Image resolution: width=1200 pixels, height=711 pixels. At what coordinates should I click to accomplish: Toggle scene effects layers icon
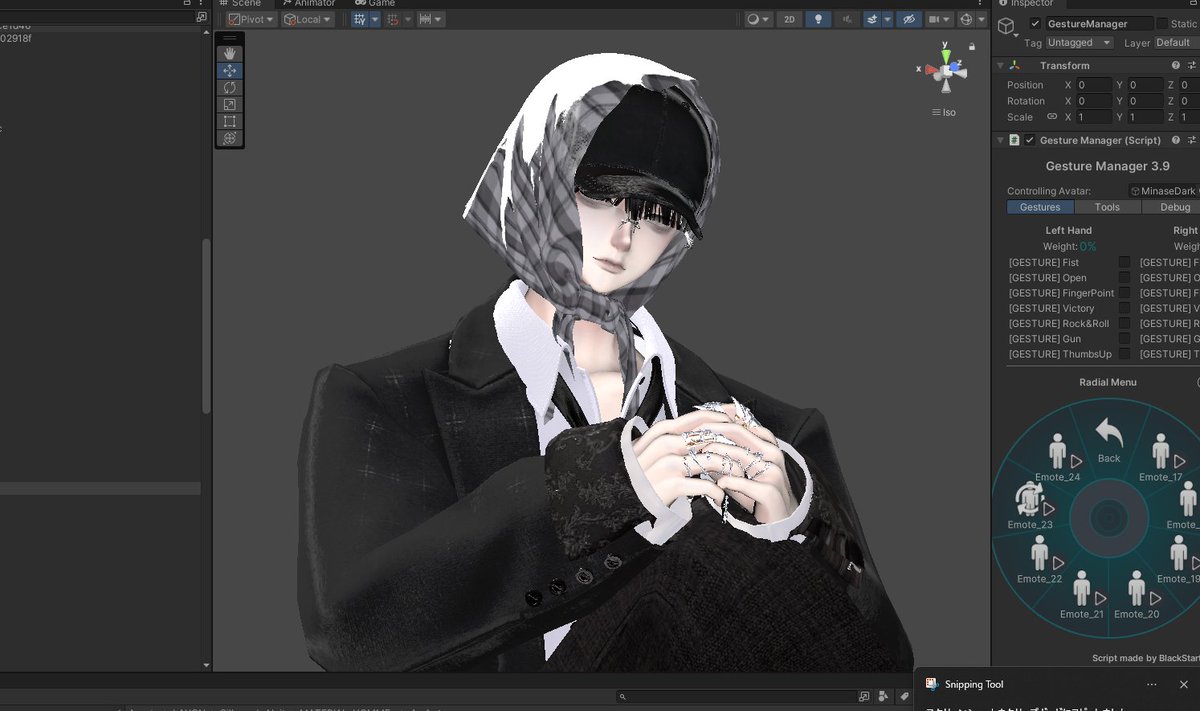click(872, 19)
